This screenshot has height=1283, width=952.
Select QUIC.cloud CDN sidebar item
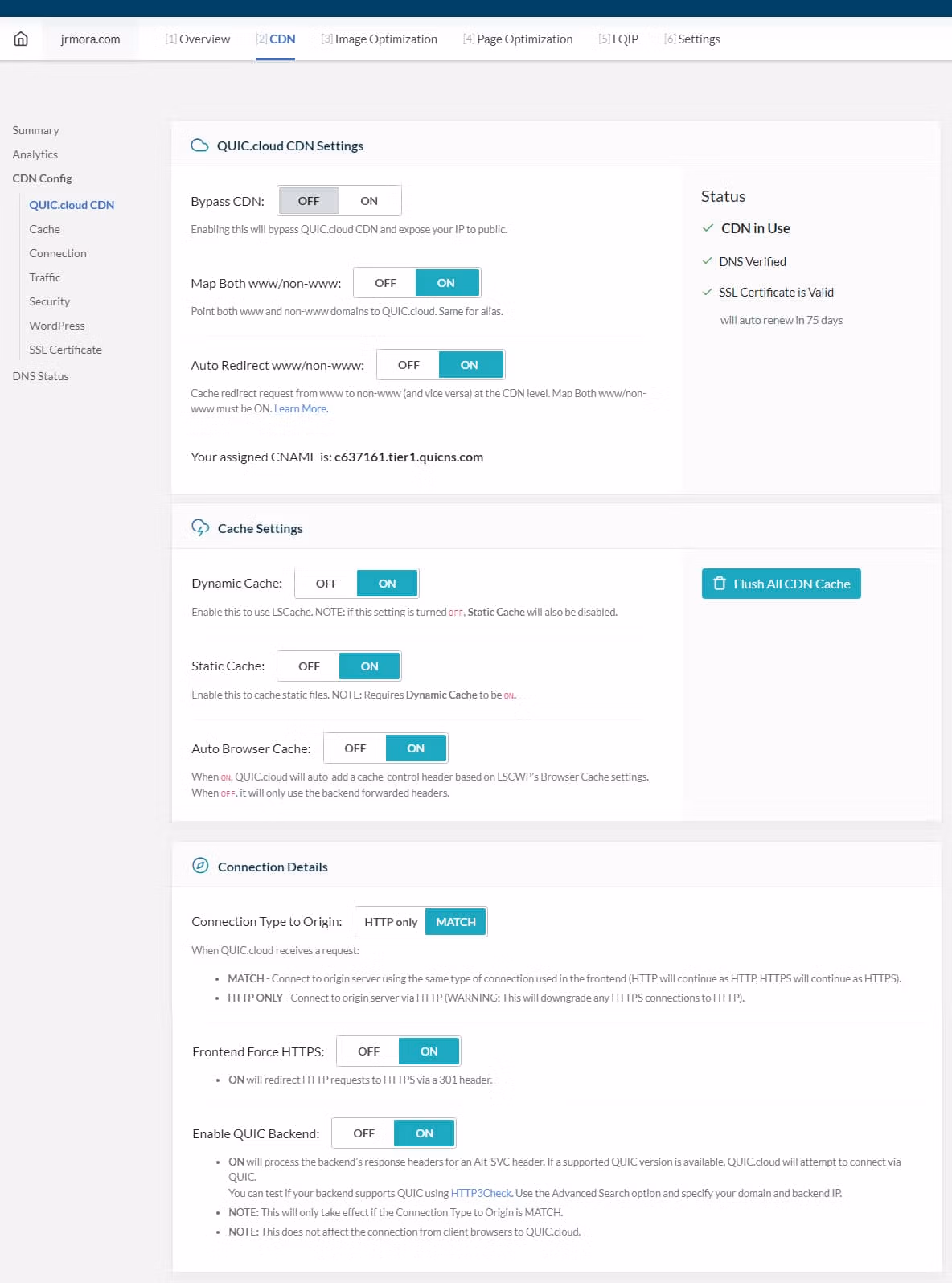tap(72, 205)
